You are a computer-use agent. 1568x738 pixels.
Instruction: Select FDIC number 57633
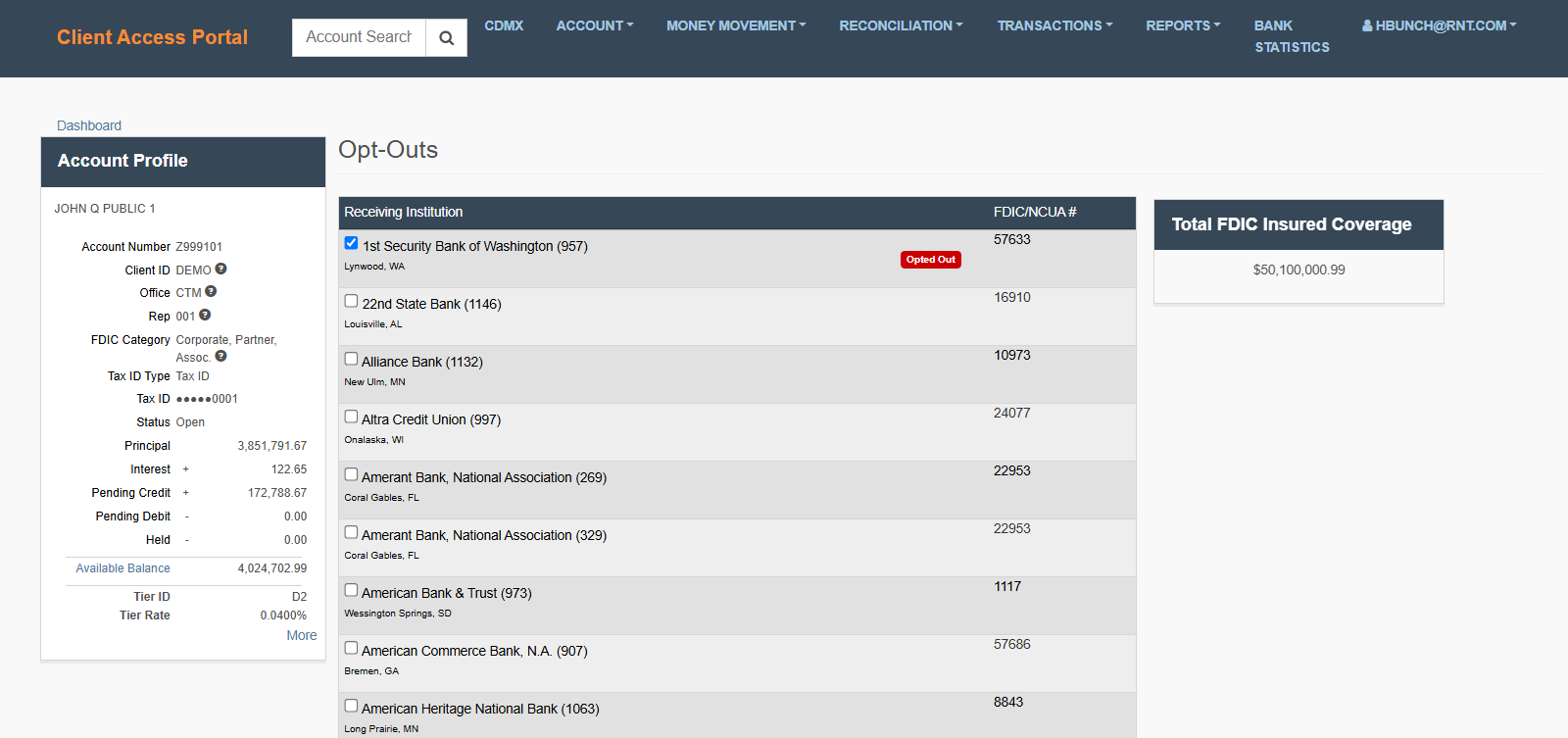coord(1012,239)
